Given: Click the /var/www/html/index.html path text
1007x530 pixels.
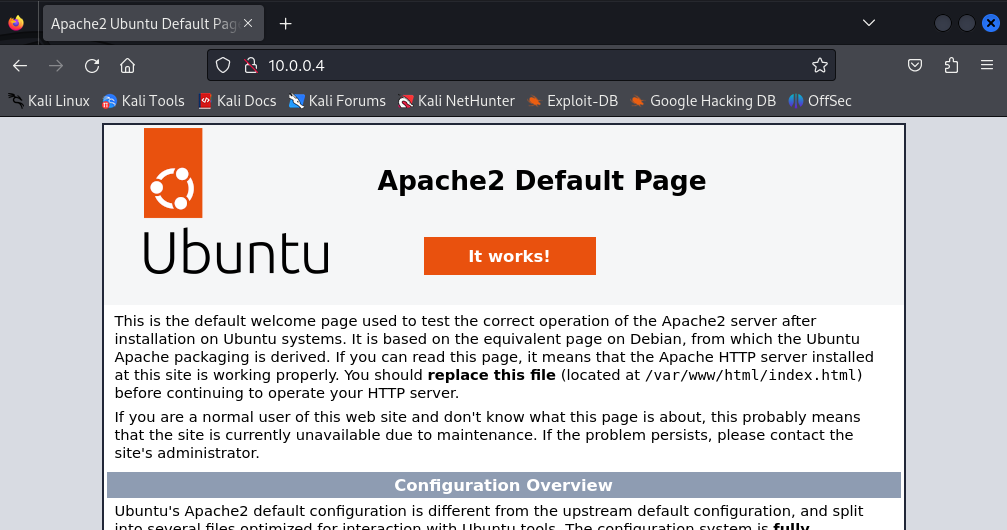Looking at the screenshot, I should pos(751,375).
